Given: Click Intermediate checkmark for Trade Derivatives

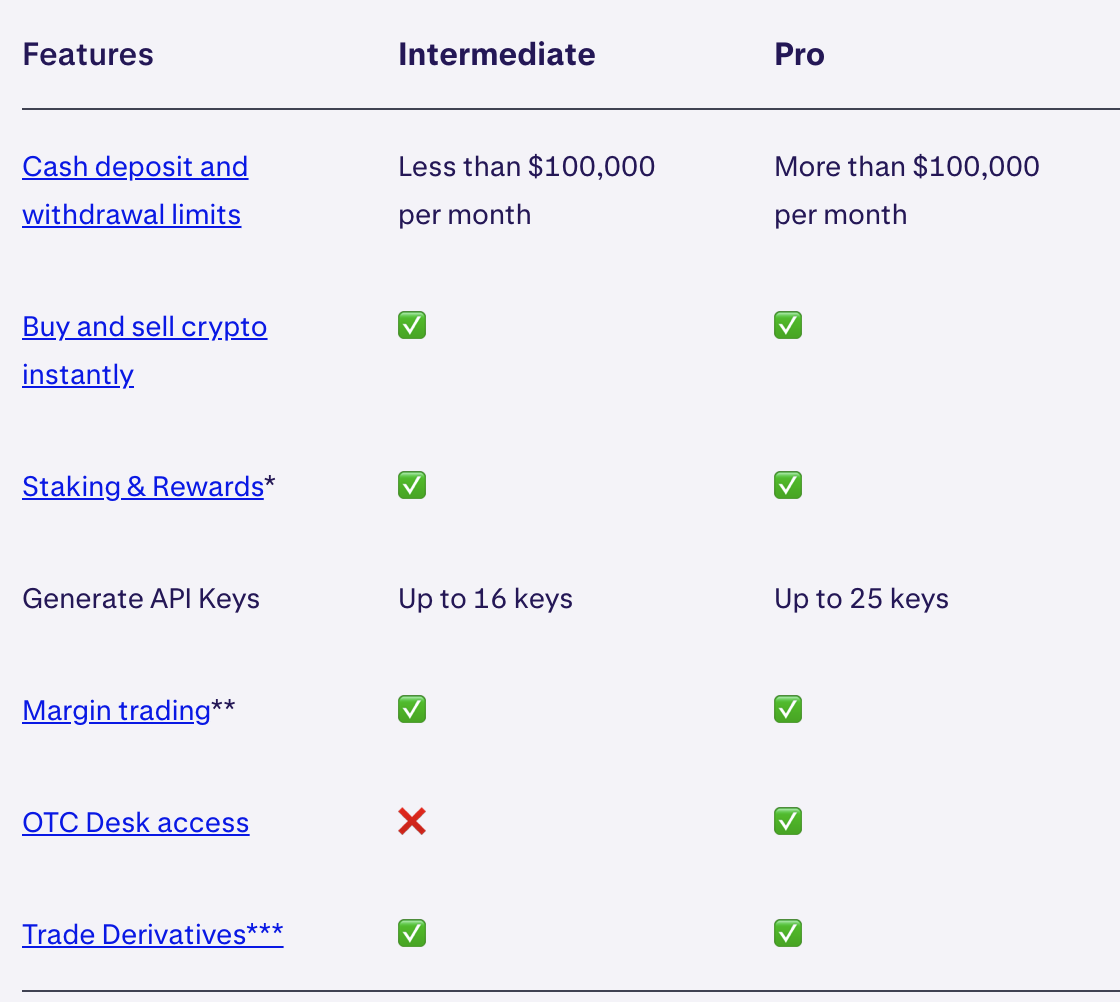Looking at the screenshot, I should (x=412, y=934).
